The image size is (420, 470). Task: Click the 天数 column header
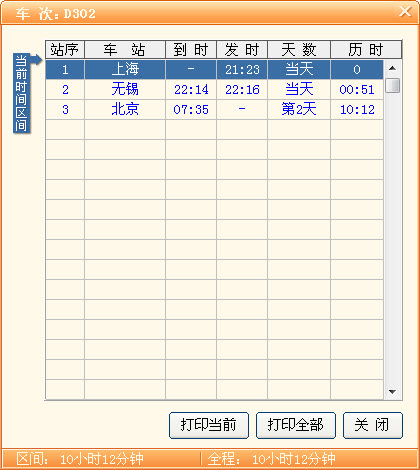click(x=299, y=50)
